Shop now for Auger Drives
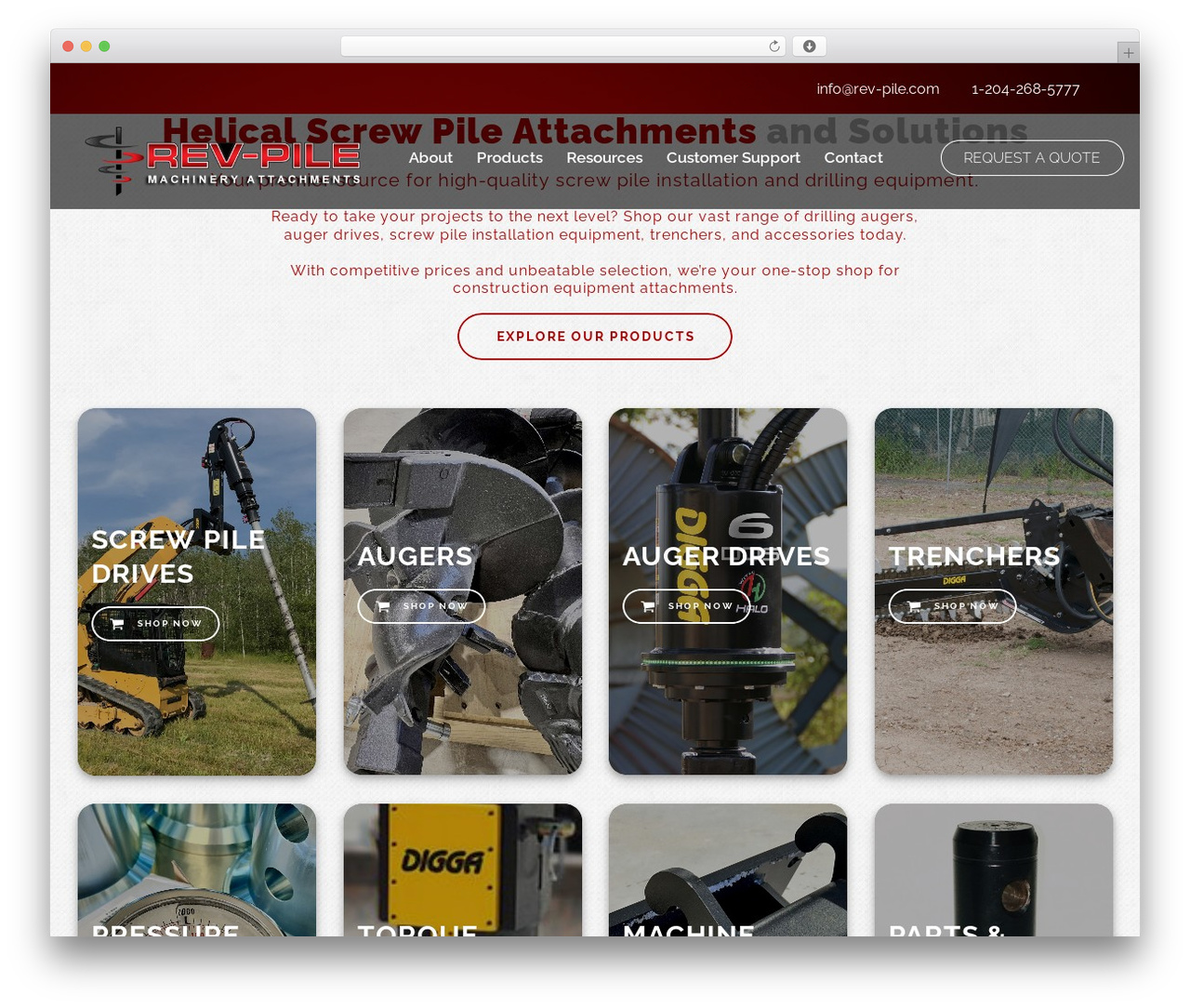1190x1008 pixels. coord(686,606)
